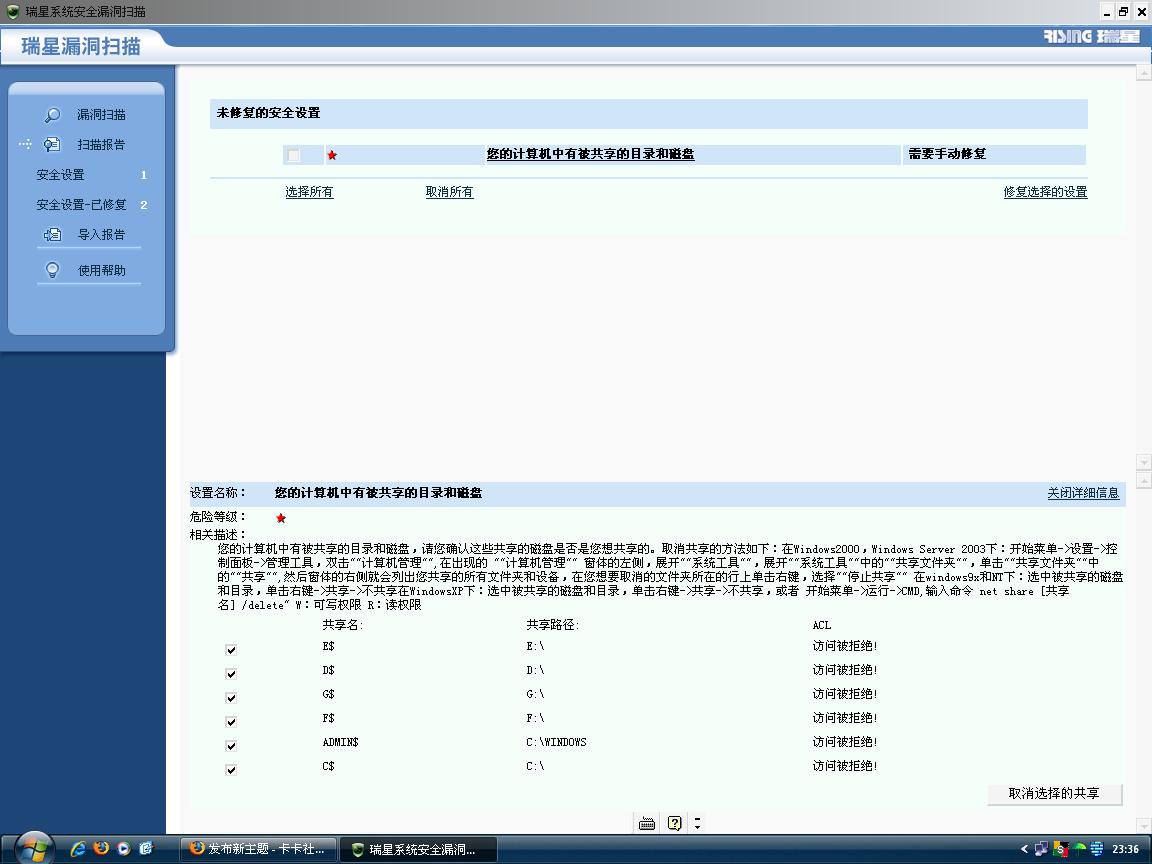Viewport: 1152px width, 864px height.
Task: Click the count 2 next to 安全设置-已修复
Action: coord(143,205)
